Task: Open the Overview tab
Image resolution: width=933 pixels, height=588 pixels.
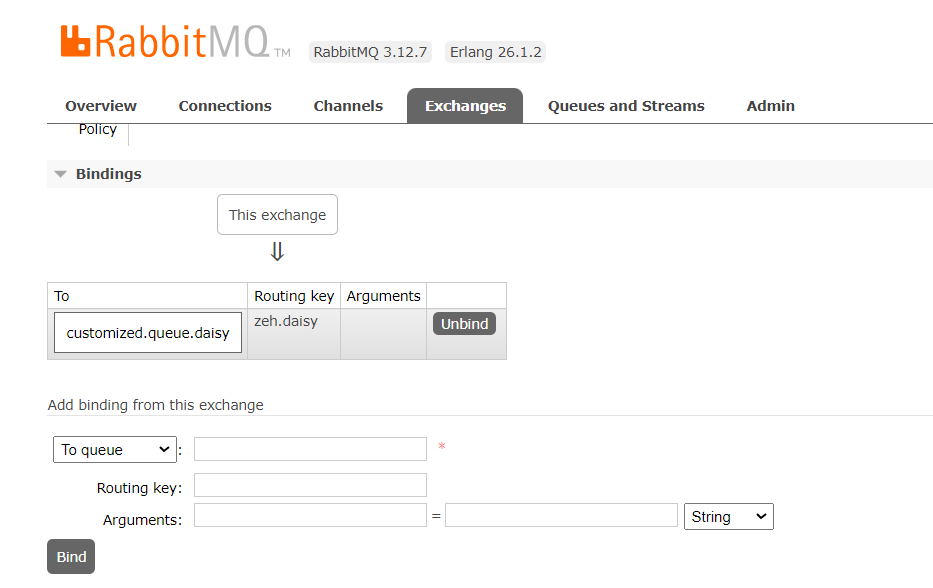Action: pyautogui.click(x=101, y=106)
